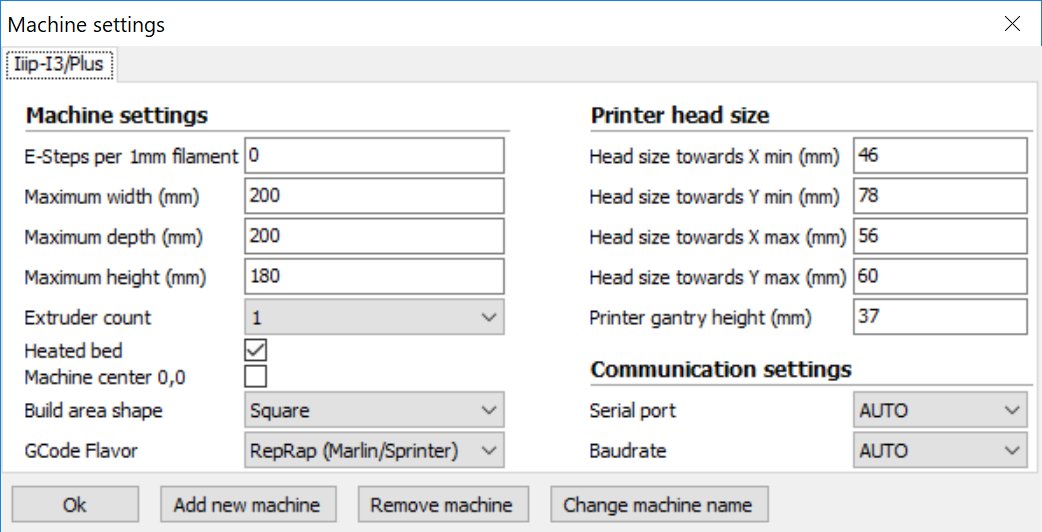Screen dimensions: 1042x532
Task: Click the Add new machine button
Action: (248, 504)
